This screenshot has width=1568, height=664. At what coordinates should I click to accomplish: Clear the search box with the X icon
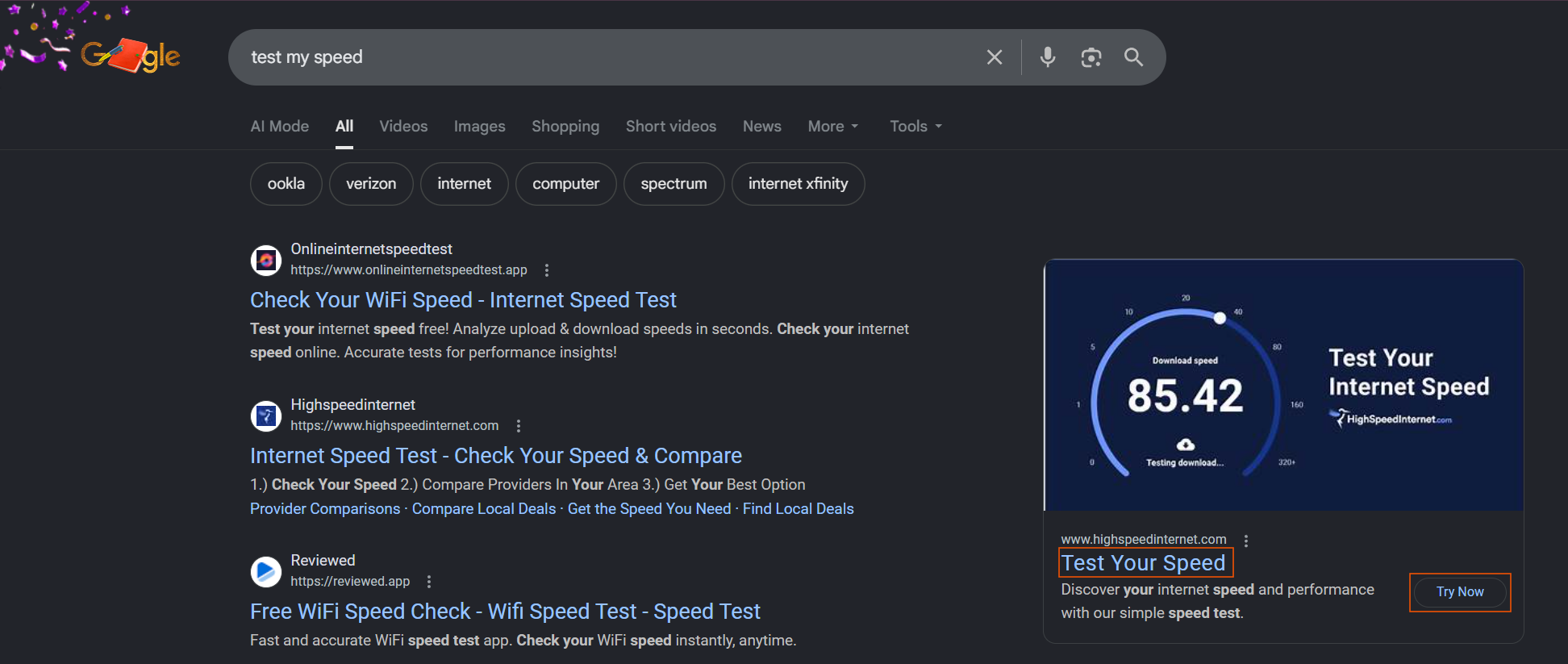point(995,57)
